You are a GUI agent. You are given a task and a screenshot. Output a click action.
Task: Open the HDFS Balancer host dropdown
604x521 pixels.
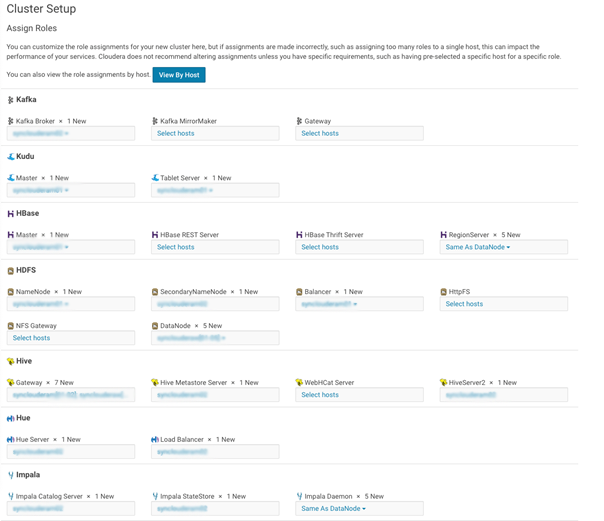click(329, 304)
